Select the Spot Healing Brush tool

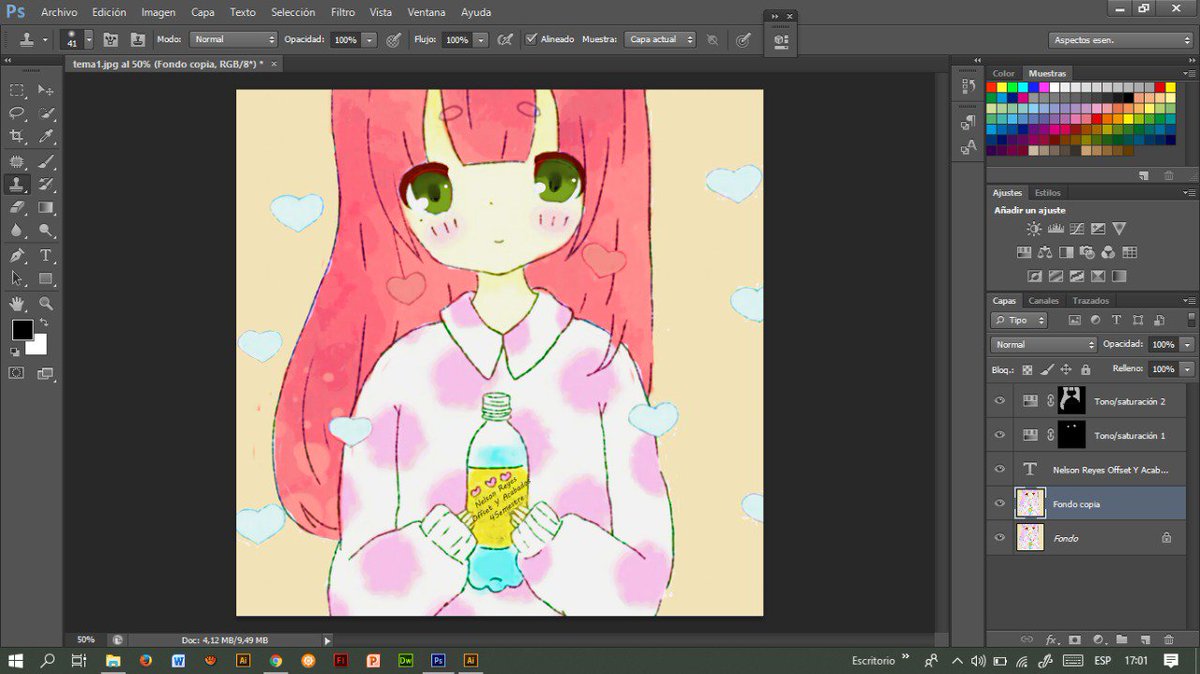tap(17, 161)
